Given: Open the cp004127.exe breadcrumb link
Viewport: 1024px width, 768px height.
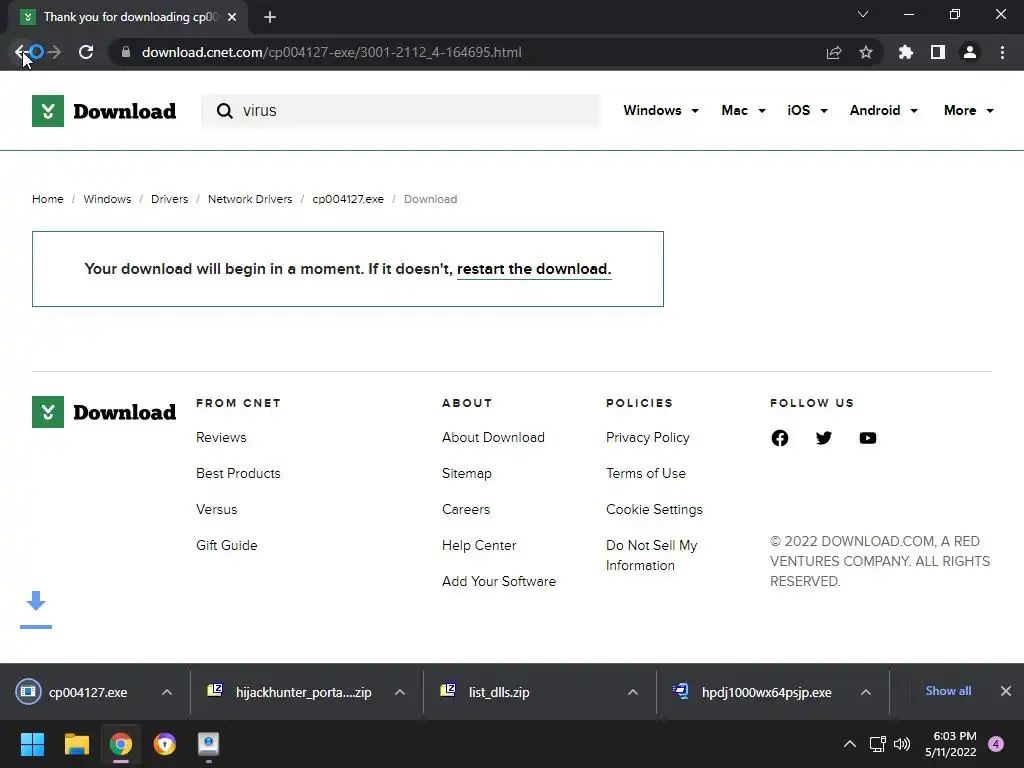Looking at the screenshot, I should click(348, 199).
